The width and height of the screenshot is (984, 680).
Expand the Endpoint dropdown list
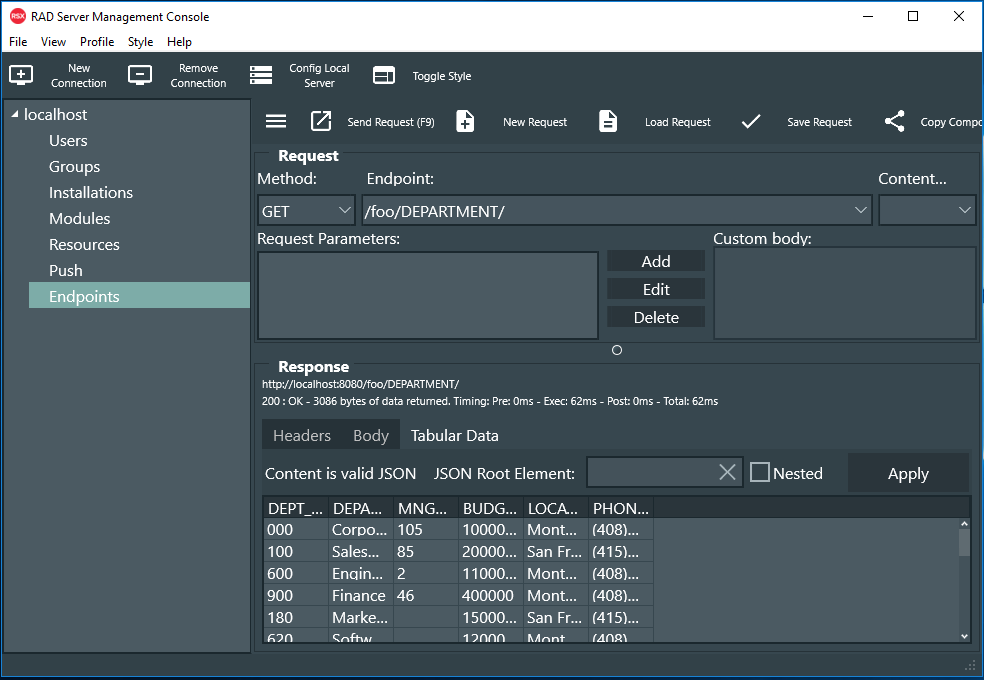point(861,211)
